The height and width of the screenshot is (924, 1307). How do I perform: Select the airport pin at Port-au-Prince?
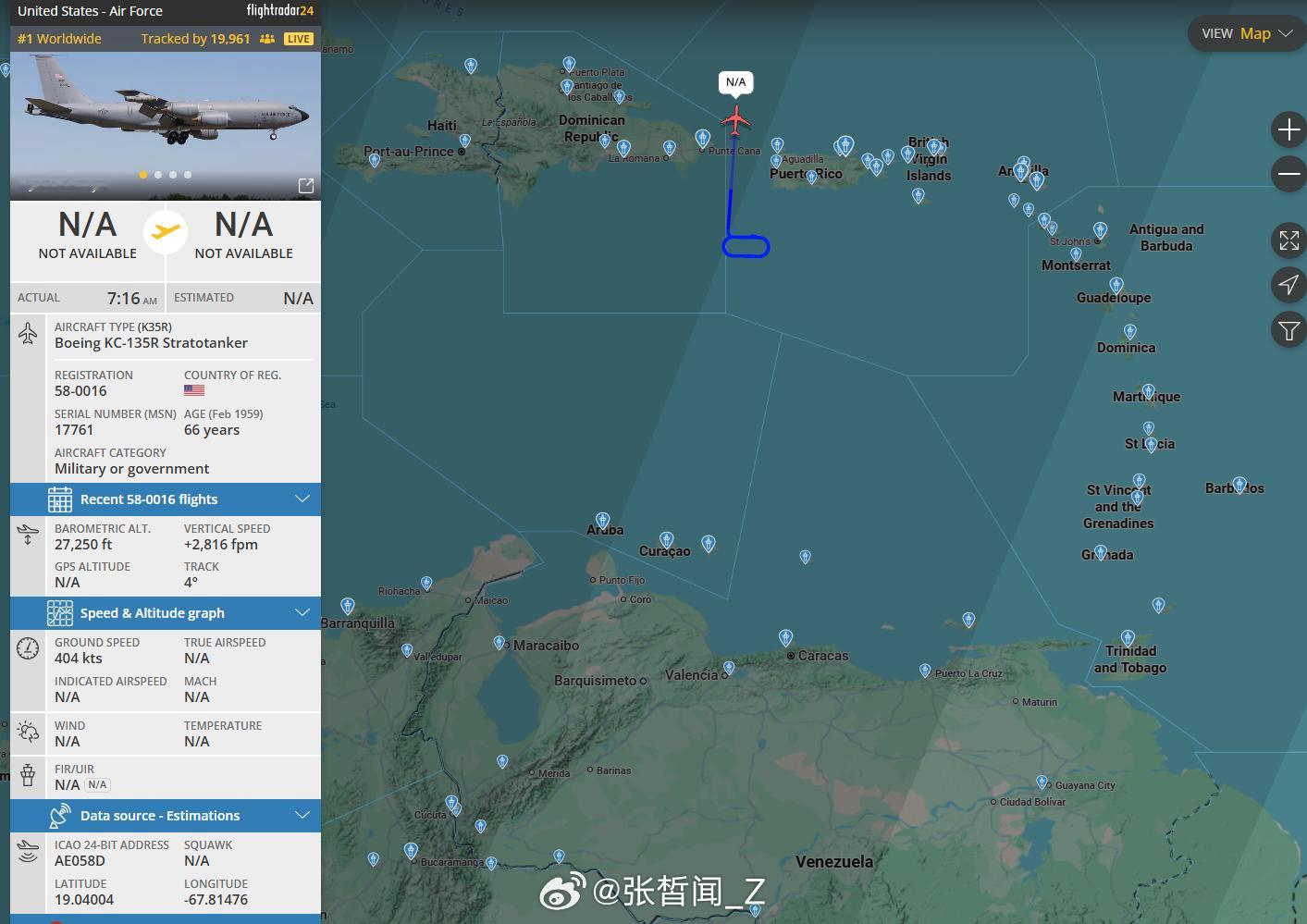coord(464,142)
